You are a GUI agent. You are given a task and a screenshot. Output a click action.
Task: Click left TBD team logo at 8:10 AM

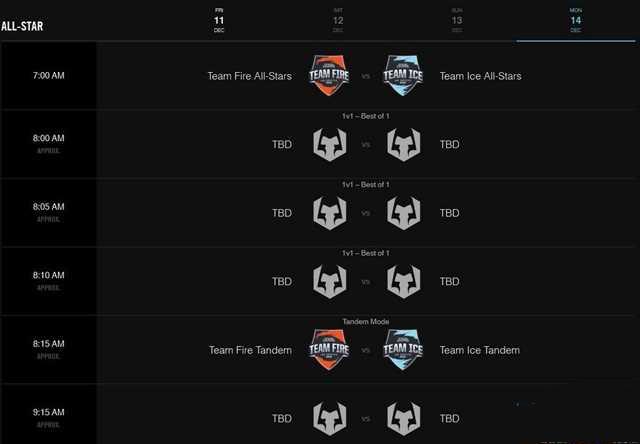coord(330,281)
